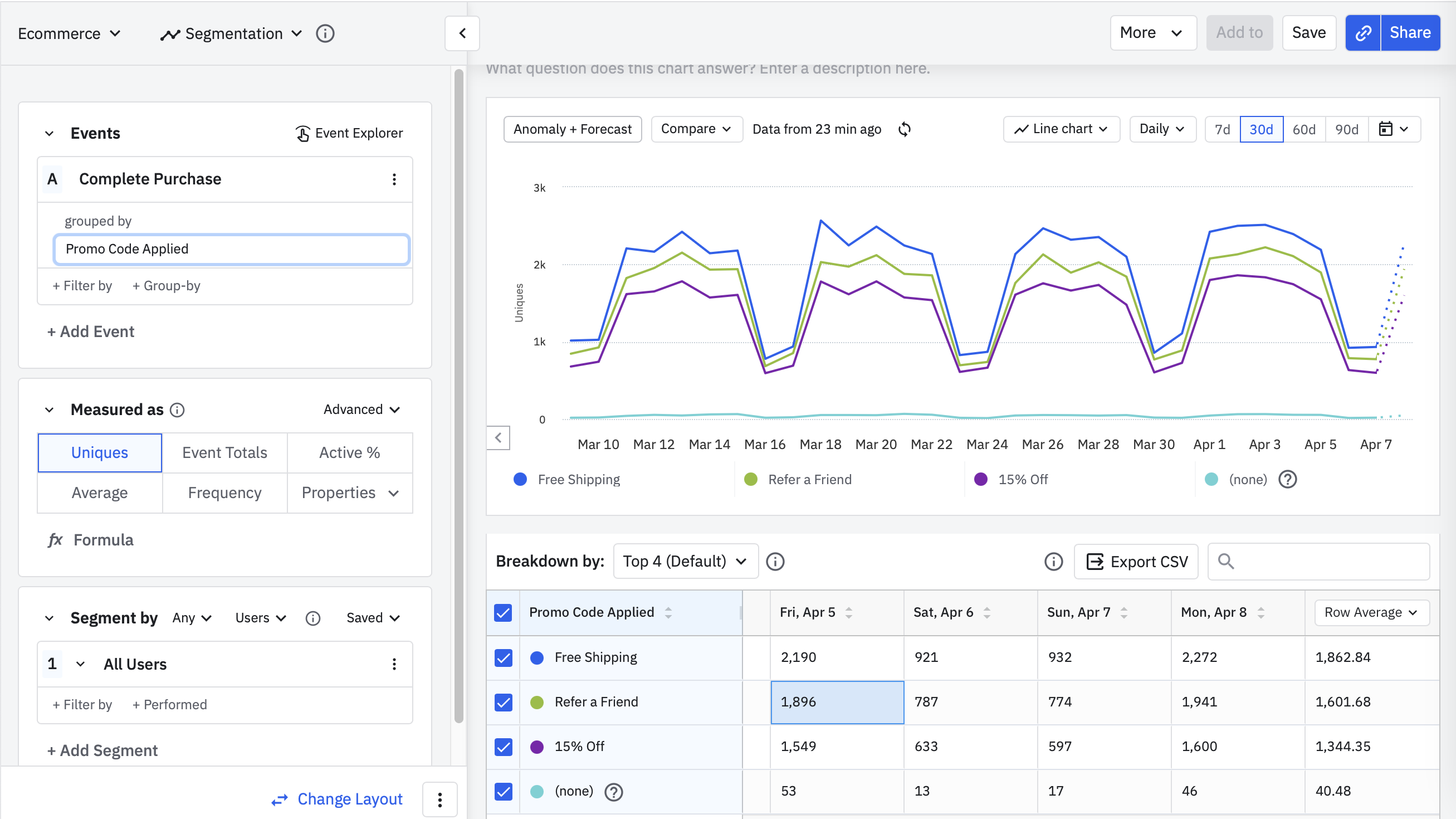Toggle the Refer a Friend row checkbox
The height and width of the screenshot is (819, 1456).
(x=503, y=702)
